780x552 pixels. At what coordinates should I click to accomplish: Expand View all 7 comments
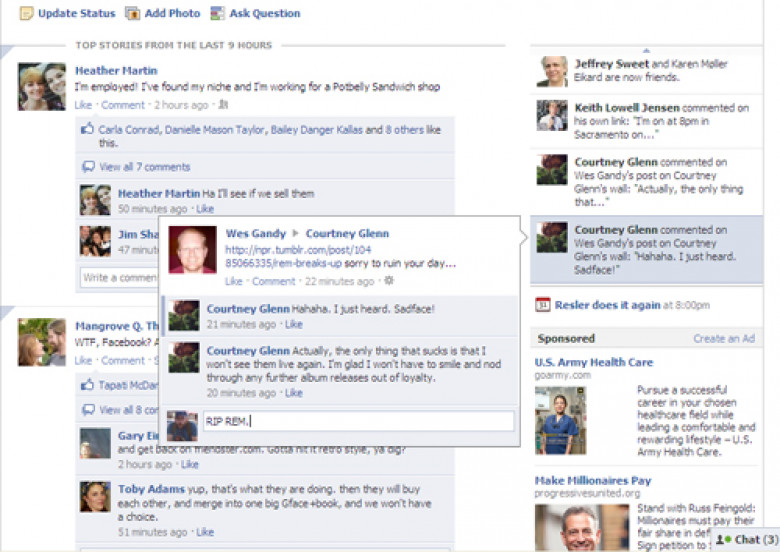point(145,167)
